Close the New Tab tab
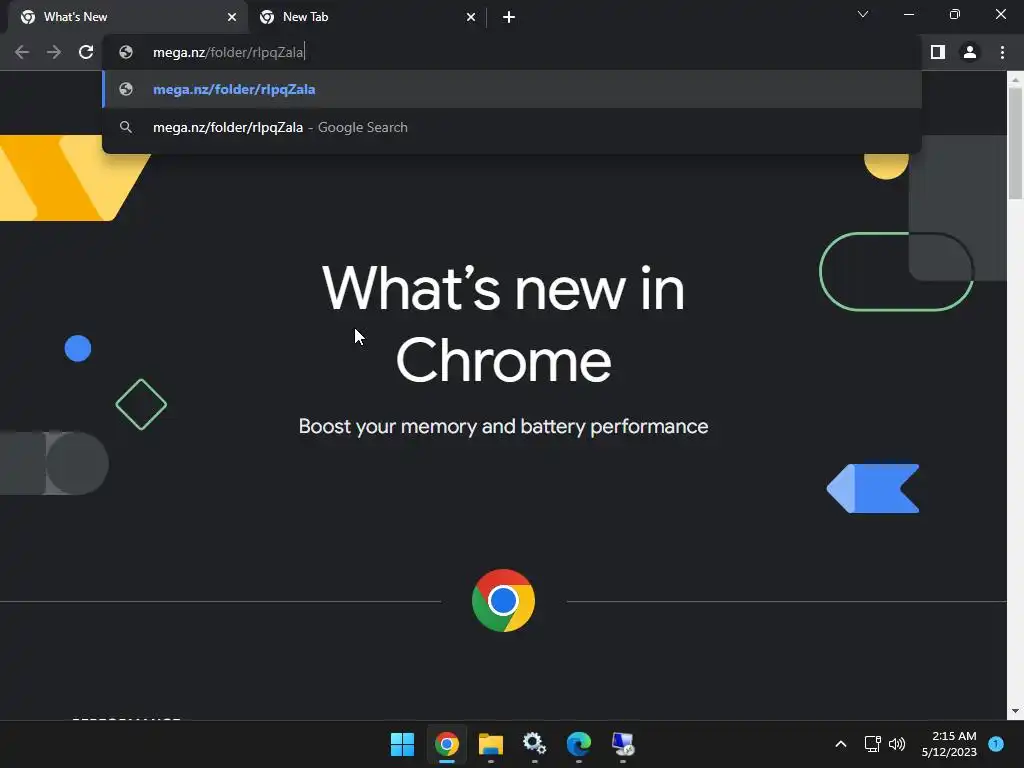Image resolution: width=1024 pixels, height=768 pixels. [x=471, y=17]
